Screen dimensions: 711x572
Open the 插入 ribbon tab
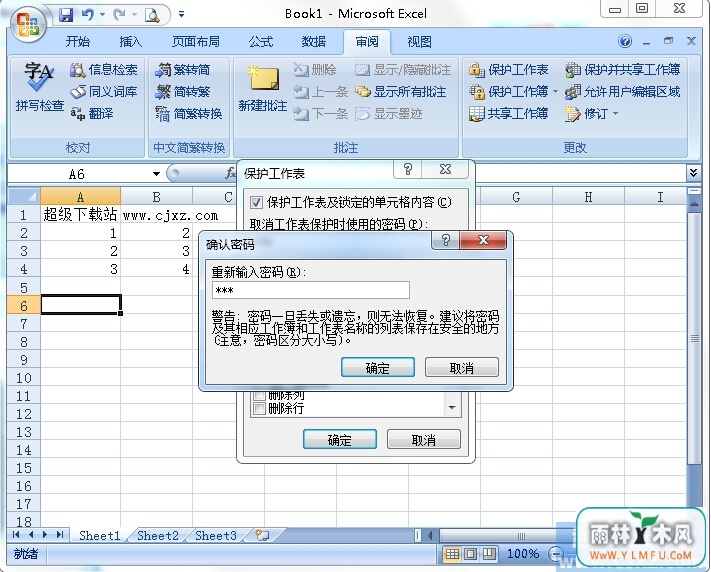[131, 42]
